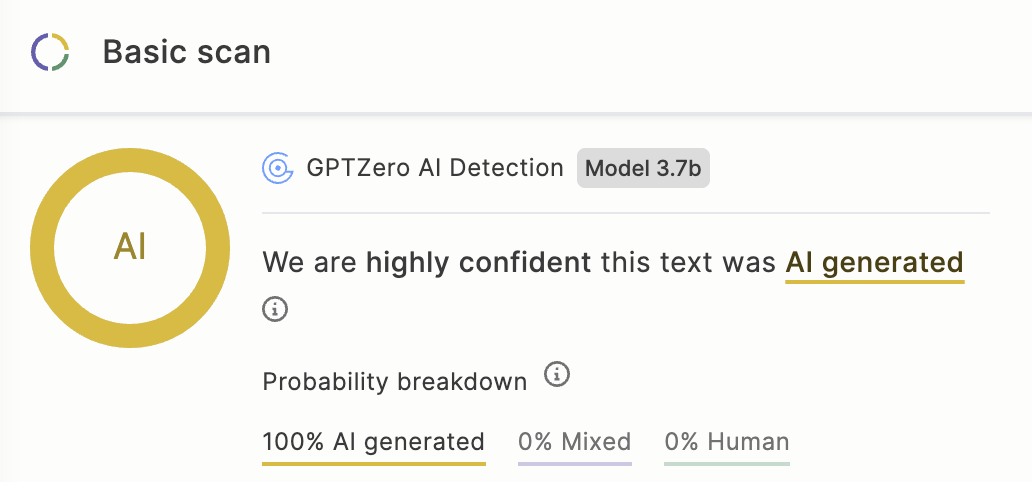
Task: Click the GPTZero spiral logo icon
Action: click(277, 169)
